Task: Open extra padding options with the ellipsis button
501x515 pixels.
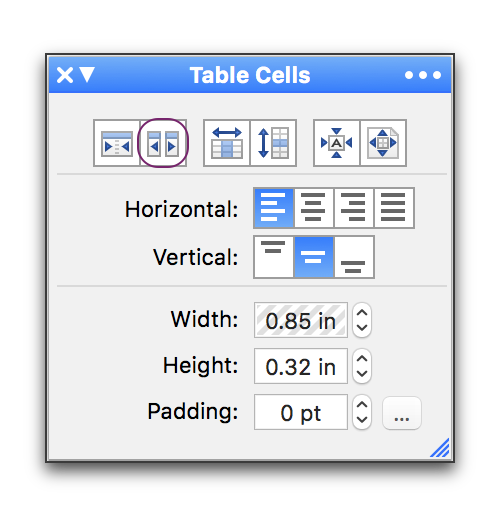Action: (x=402, y=413)
